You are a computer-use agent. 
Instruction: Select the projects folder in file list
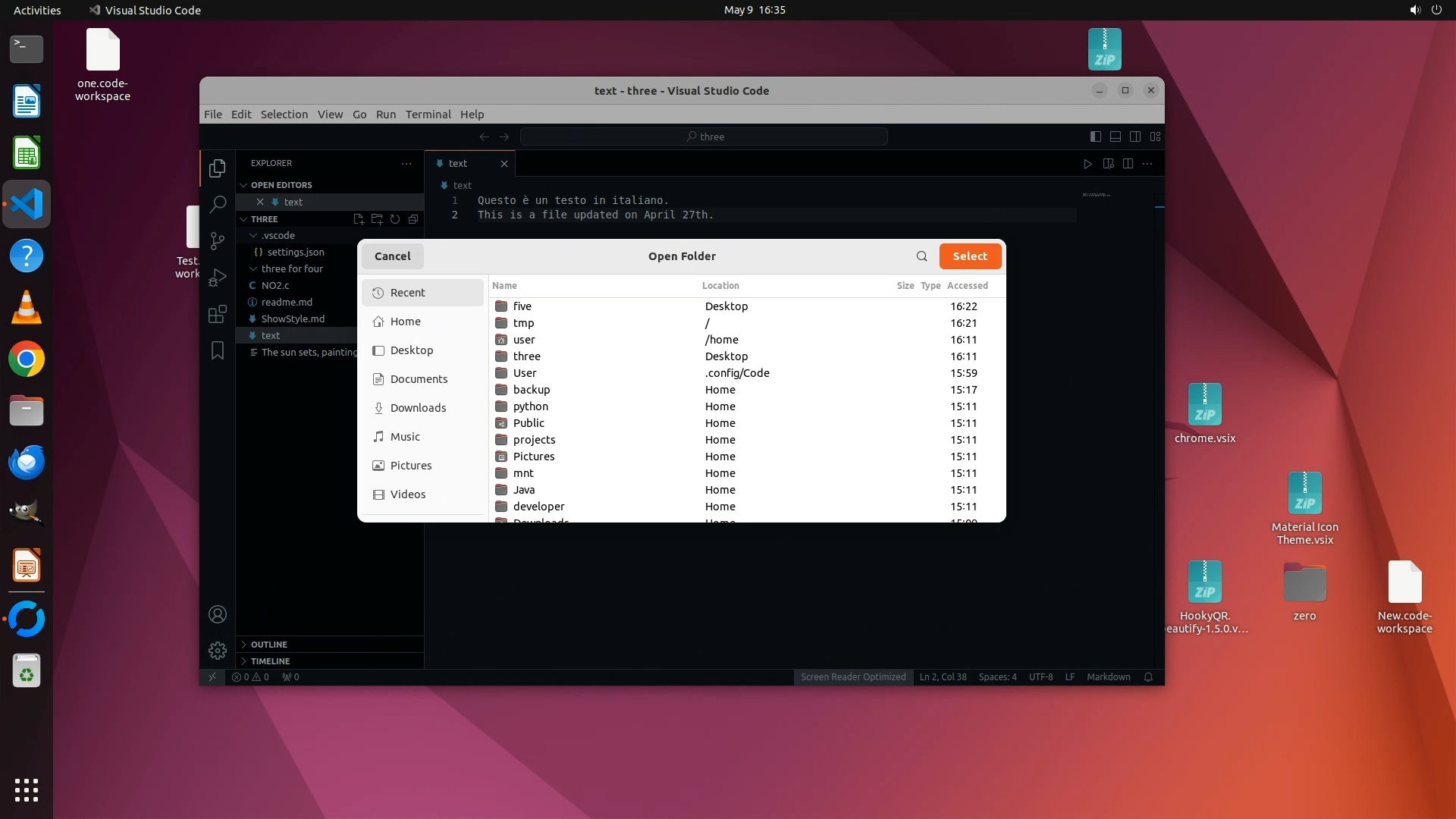coord(534,440)
